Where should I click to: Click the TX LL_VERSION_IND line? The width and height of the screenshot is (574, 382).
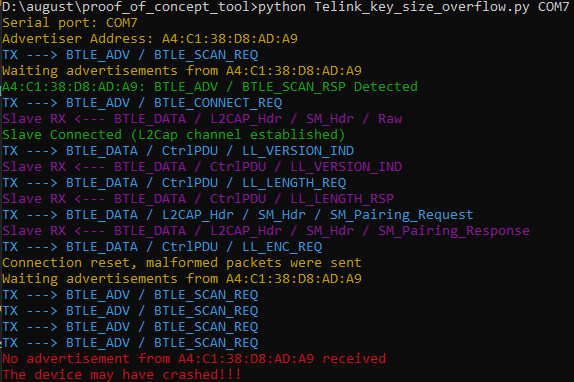178,151
